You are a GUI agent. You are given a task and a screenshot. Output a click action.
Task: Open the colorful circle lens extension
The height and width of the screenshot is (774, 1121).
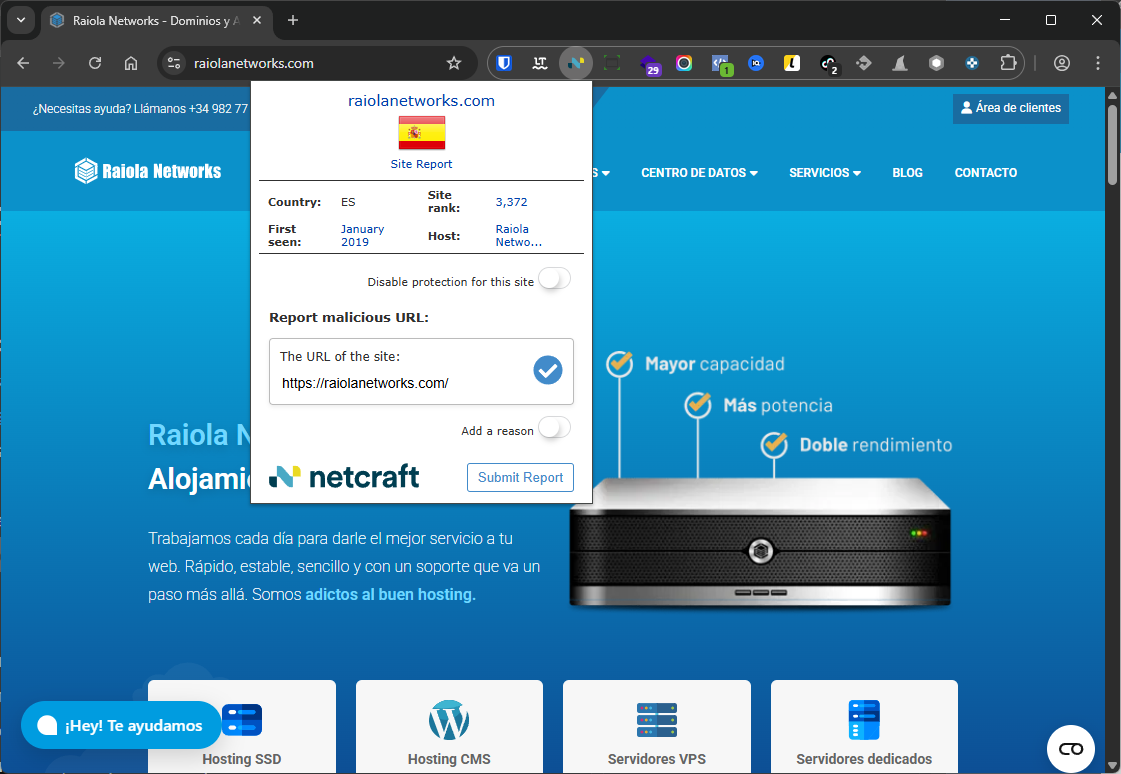[684, 64]
